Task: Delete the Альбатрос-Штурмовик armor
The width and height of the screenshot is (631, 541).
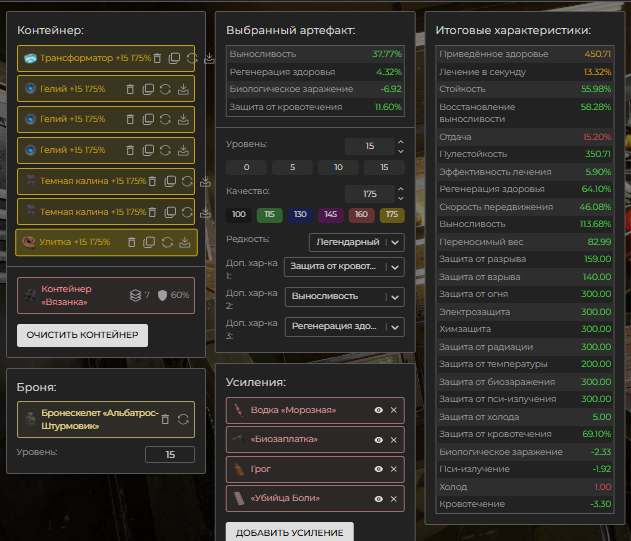Action: (166, 419)
